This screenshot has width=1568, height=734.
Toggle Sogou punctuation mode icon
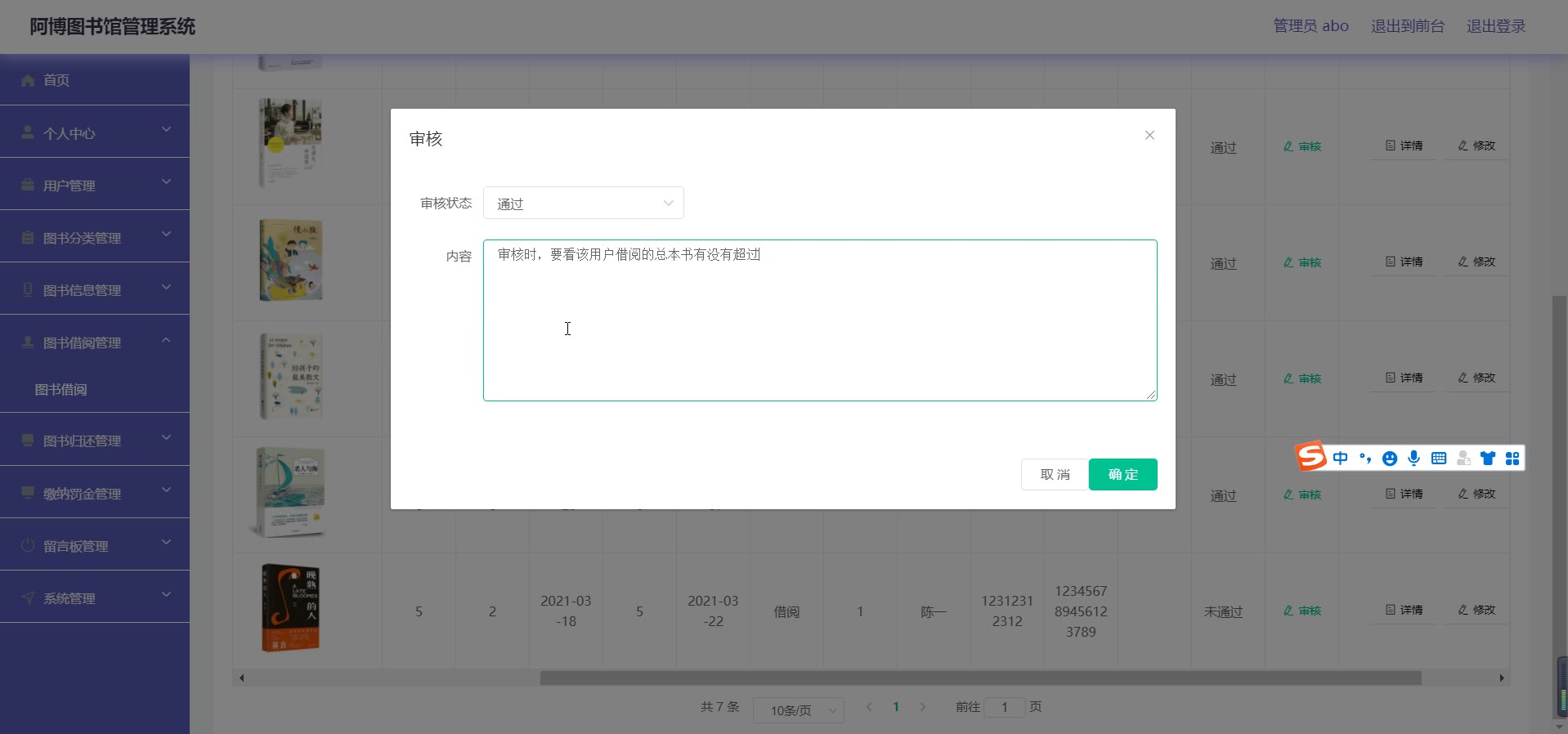pos(1364,458)
